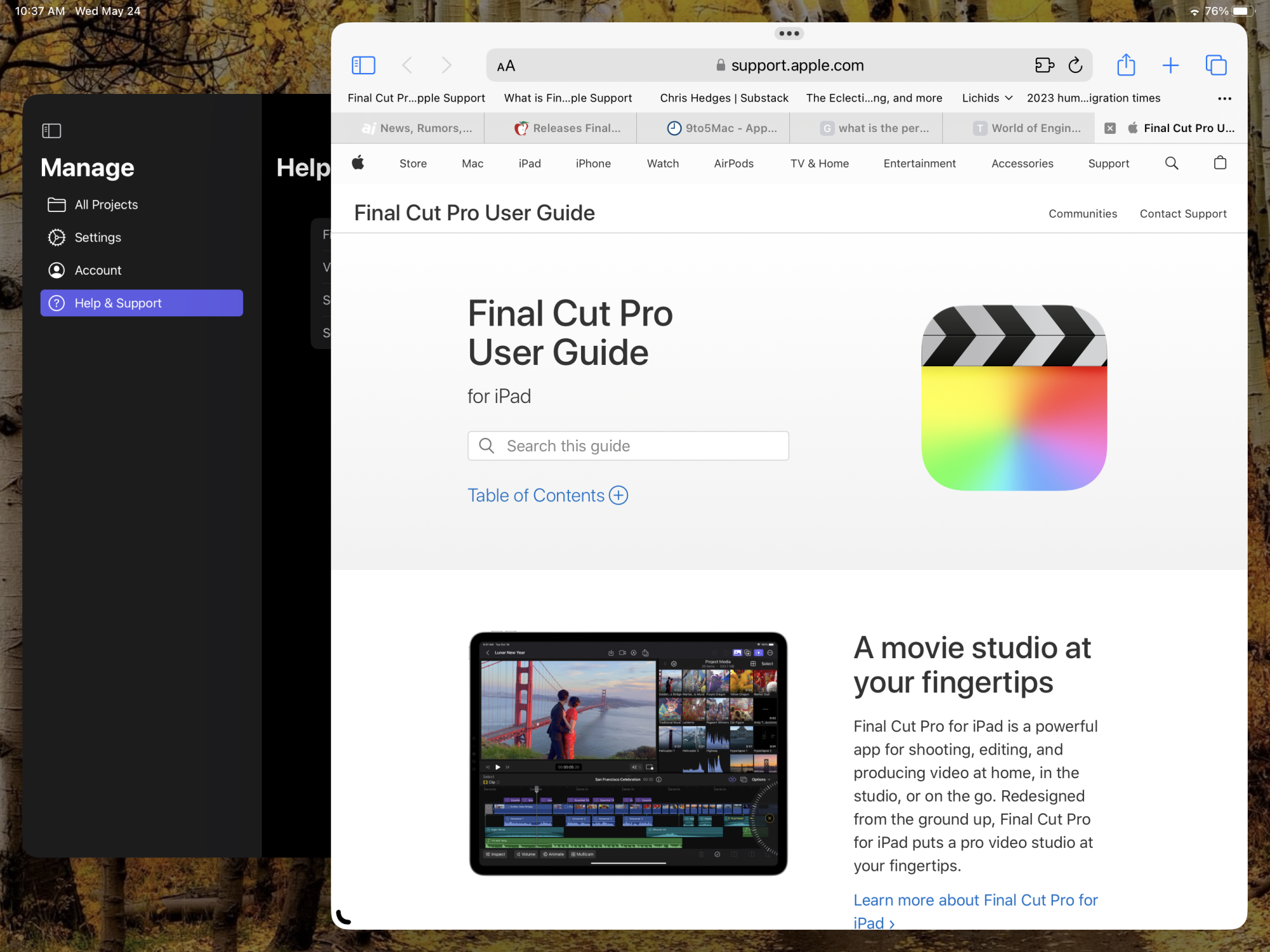Click the Apple logo in site navigation
The height and width of the screenshot is (952, 1270).
[358, 163]
